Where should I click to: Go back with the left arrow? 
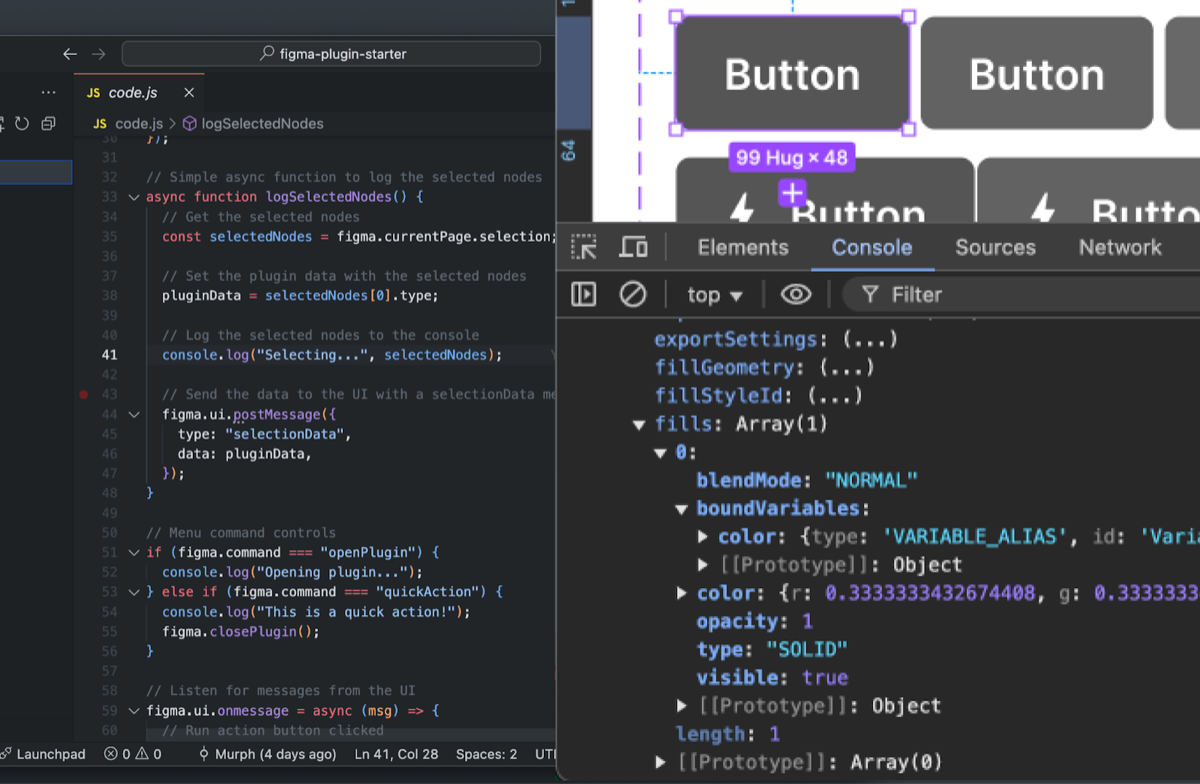tap(69, 54)
